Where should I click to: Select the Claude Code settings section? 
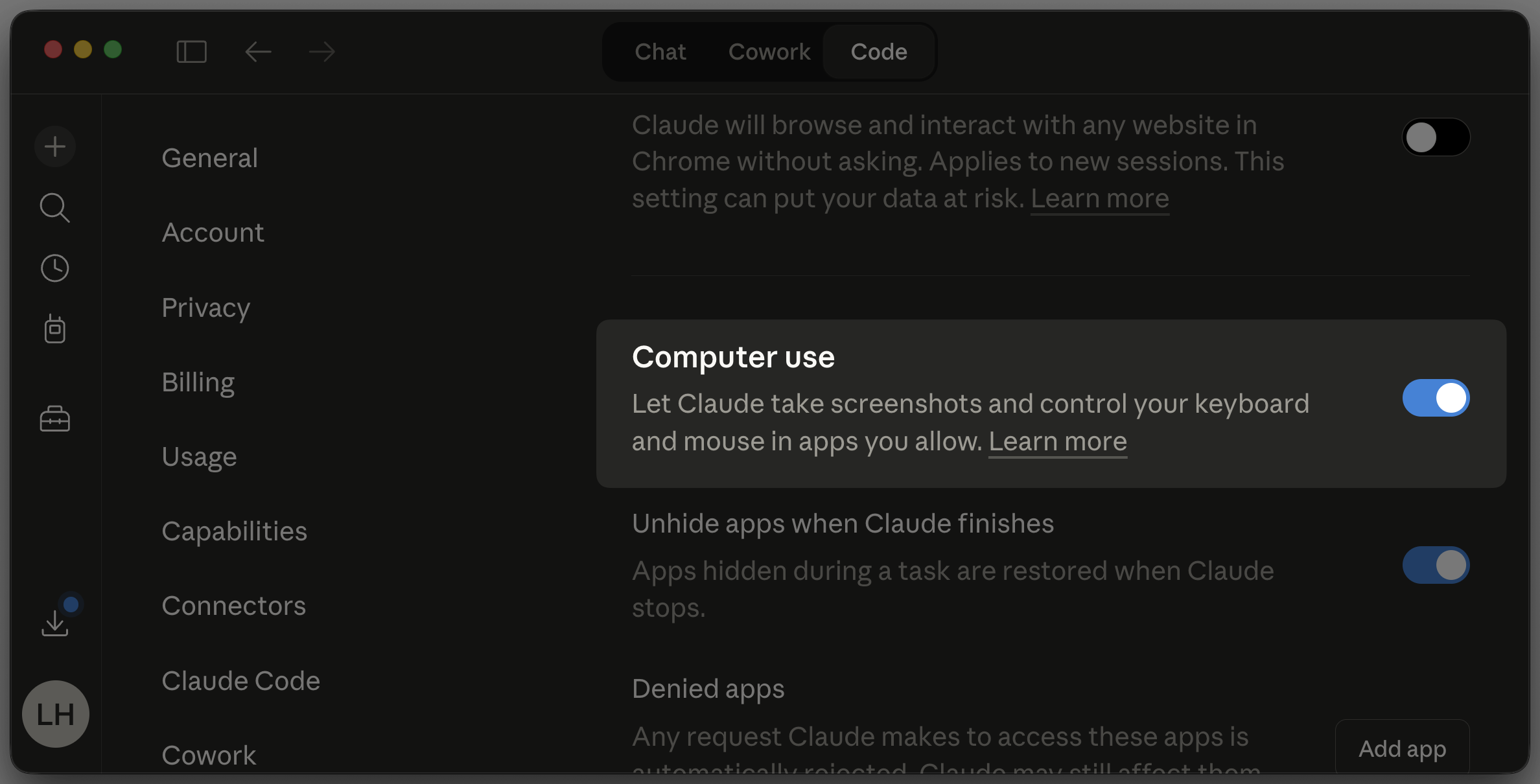pyautogui.click(x=241, y=680)
